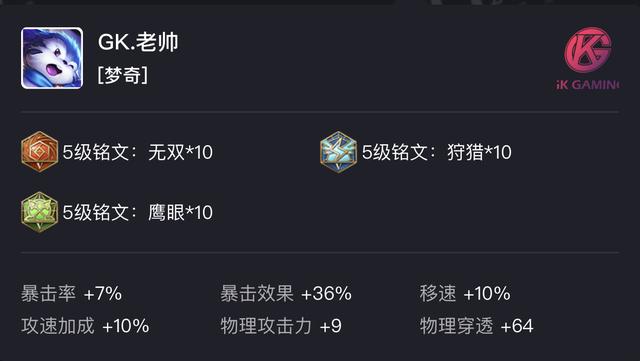Tap the 5级铭文：鹰眼*10 label

[x=138, y=212]
